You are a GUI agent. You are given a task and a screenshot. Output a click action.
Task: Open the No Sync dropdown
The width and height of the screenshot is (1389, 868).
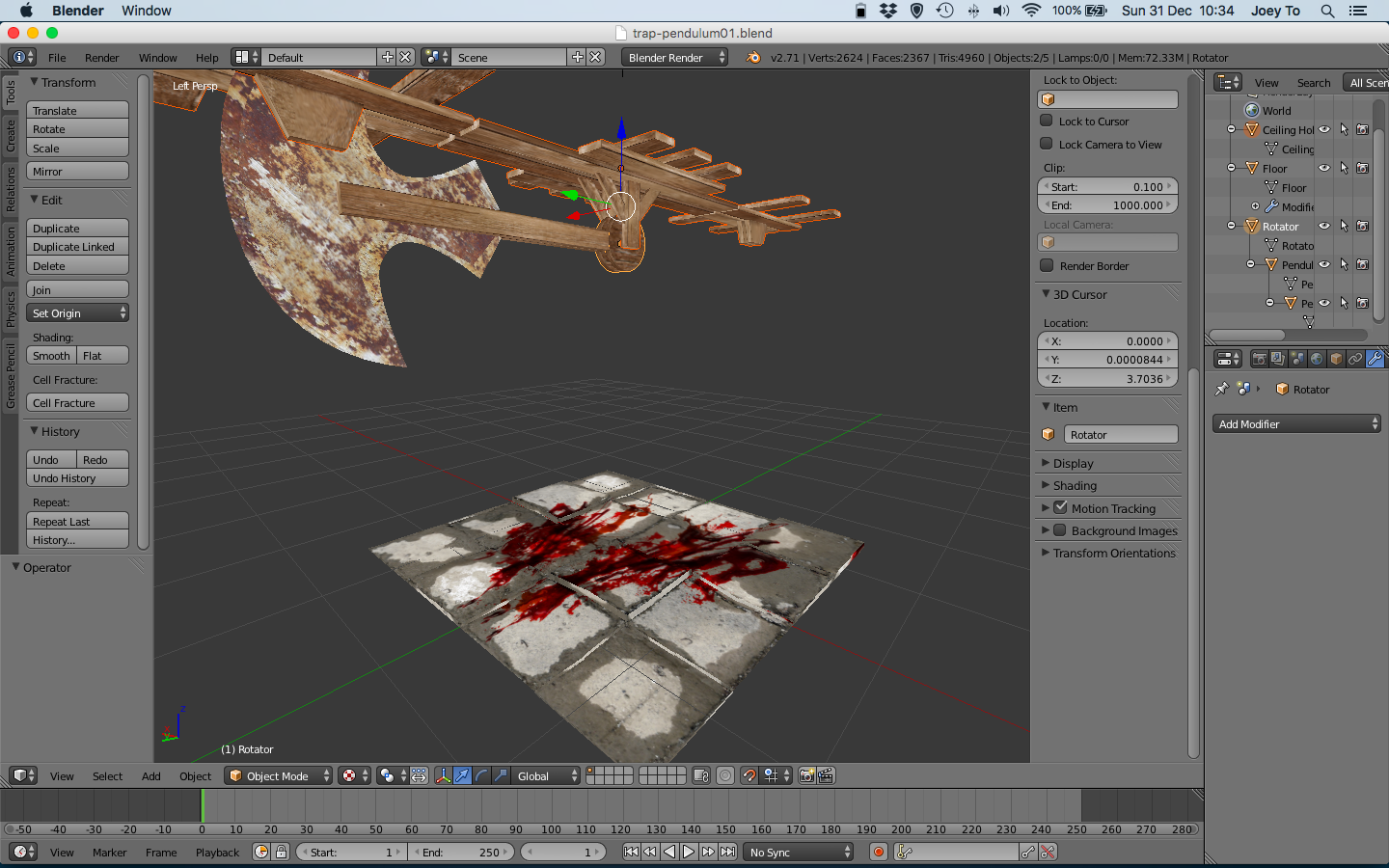(800, 852)
